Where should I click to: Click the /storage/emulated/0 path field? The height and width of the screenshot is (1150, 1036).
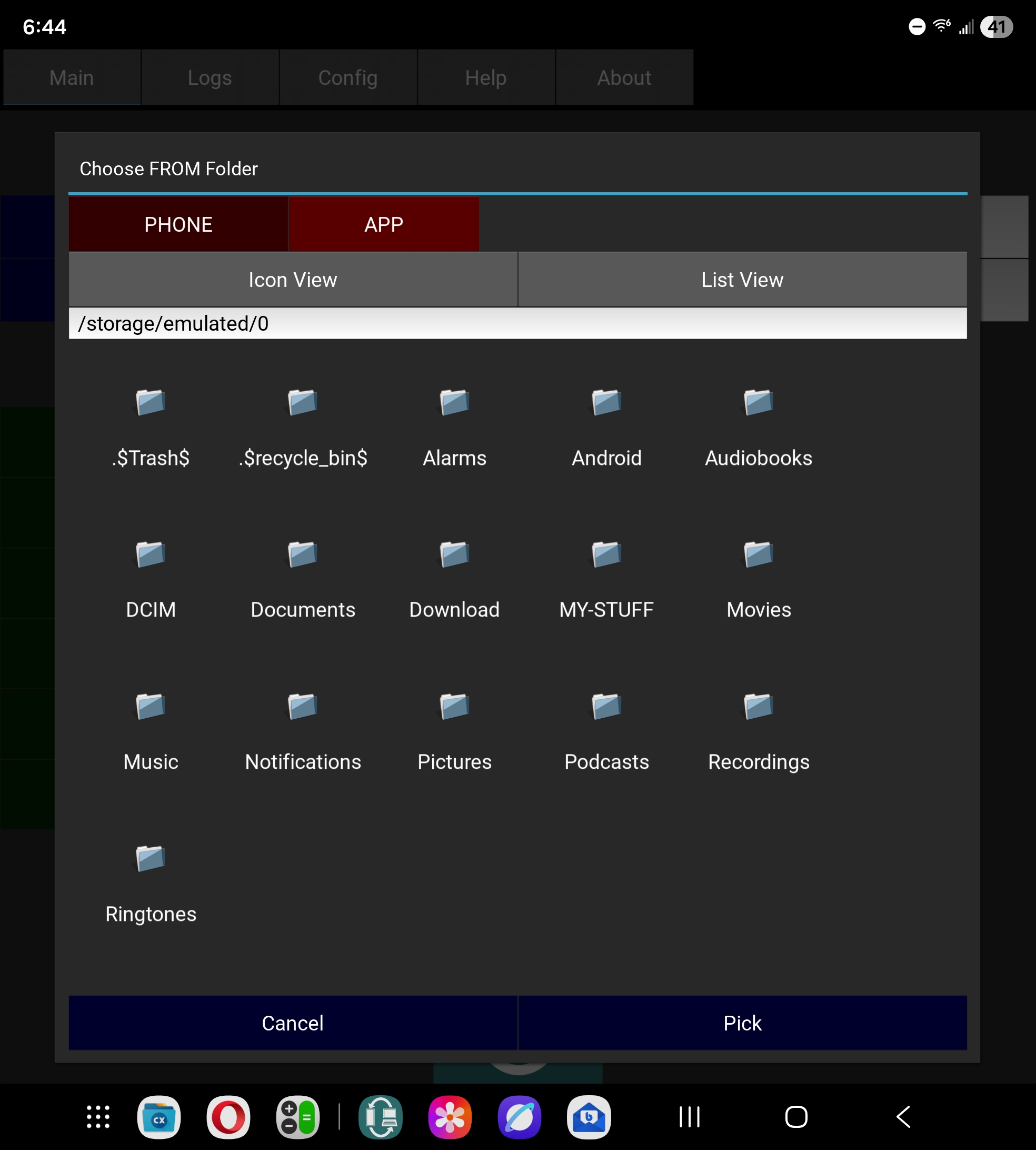pos(517,323)
